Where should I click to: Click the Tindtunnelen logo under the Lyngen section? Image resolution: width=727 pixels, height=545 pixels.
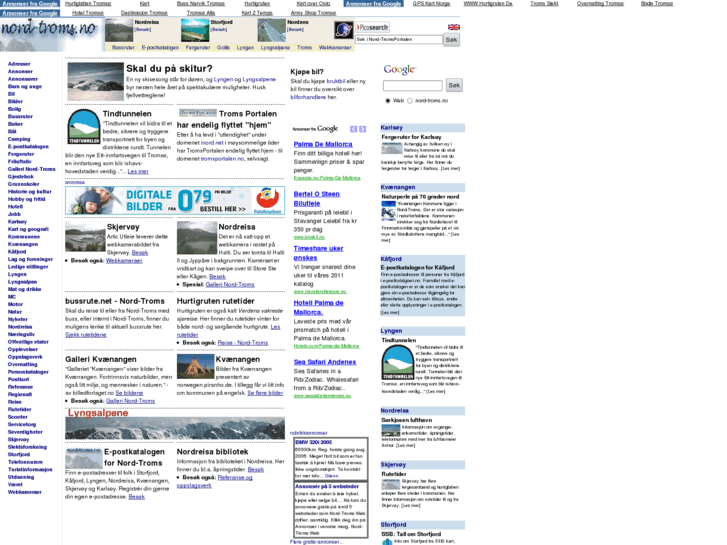(397, 362)
